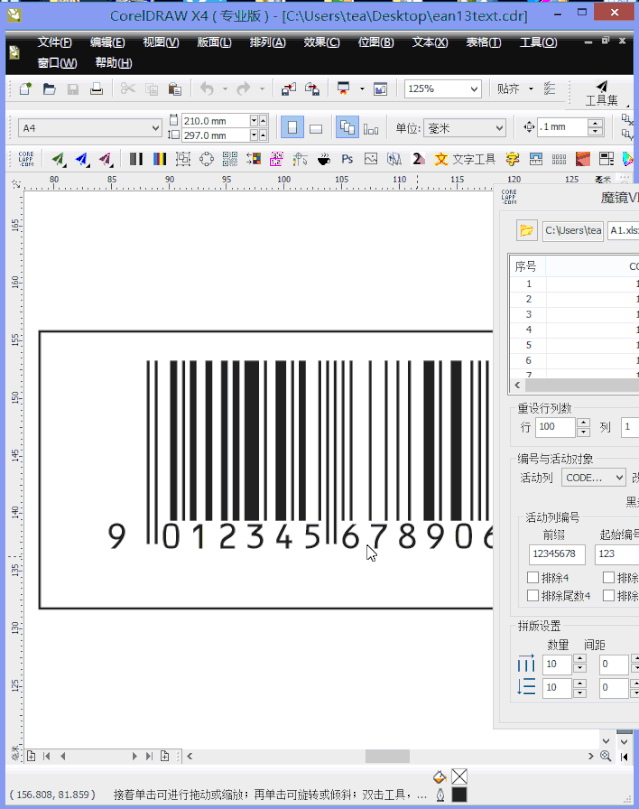Go to the next page arrow
The width and height of the screenshot is (639, 809).
click(x=135, y=756)
